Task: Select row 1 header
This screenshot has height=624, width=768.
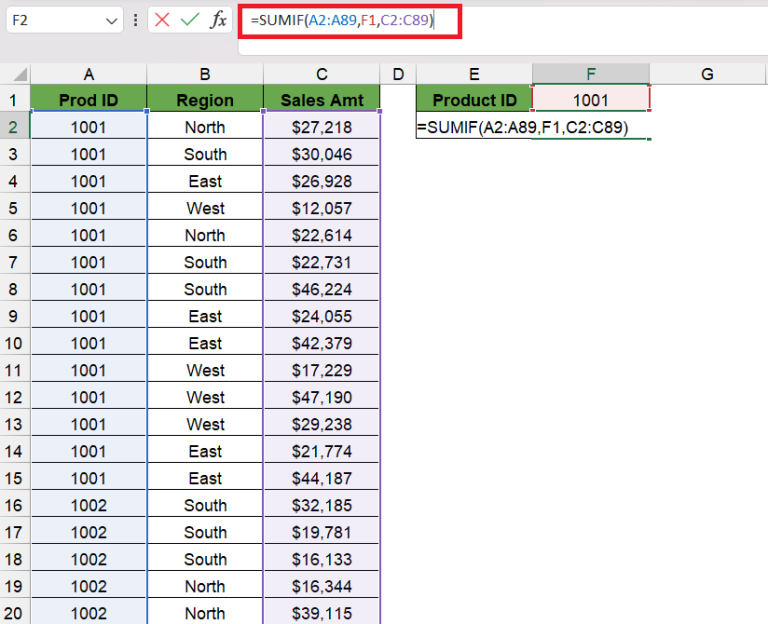Action: point(14,100)
